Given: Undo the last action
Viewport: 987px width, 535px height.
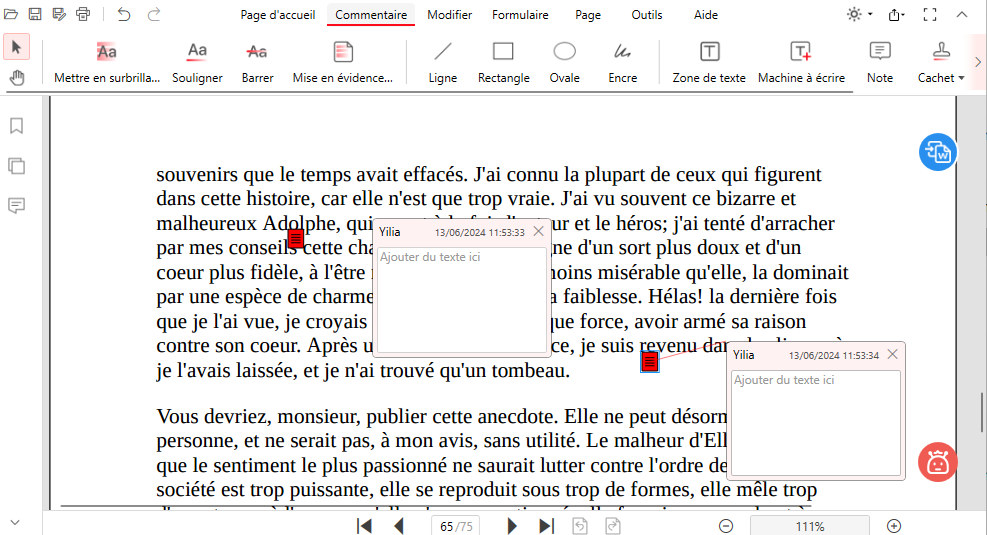Looking at the screenshot, I should [x=124, y=14].
